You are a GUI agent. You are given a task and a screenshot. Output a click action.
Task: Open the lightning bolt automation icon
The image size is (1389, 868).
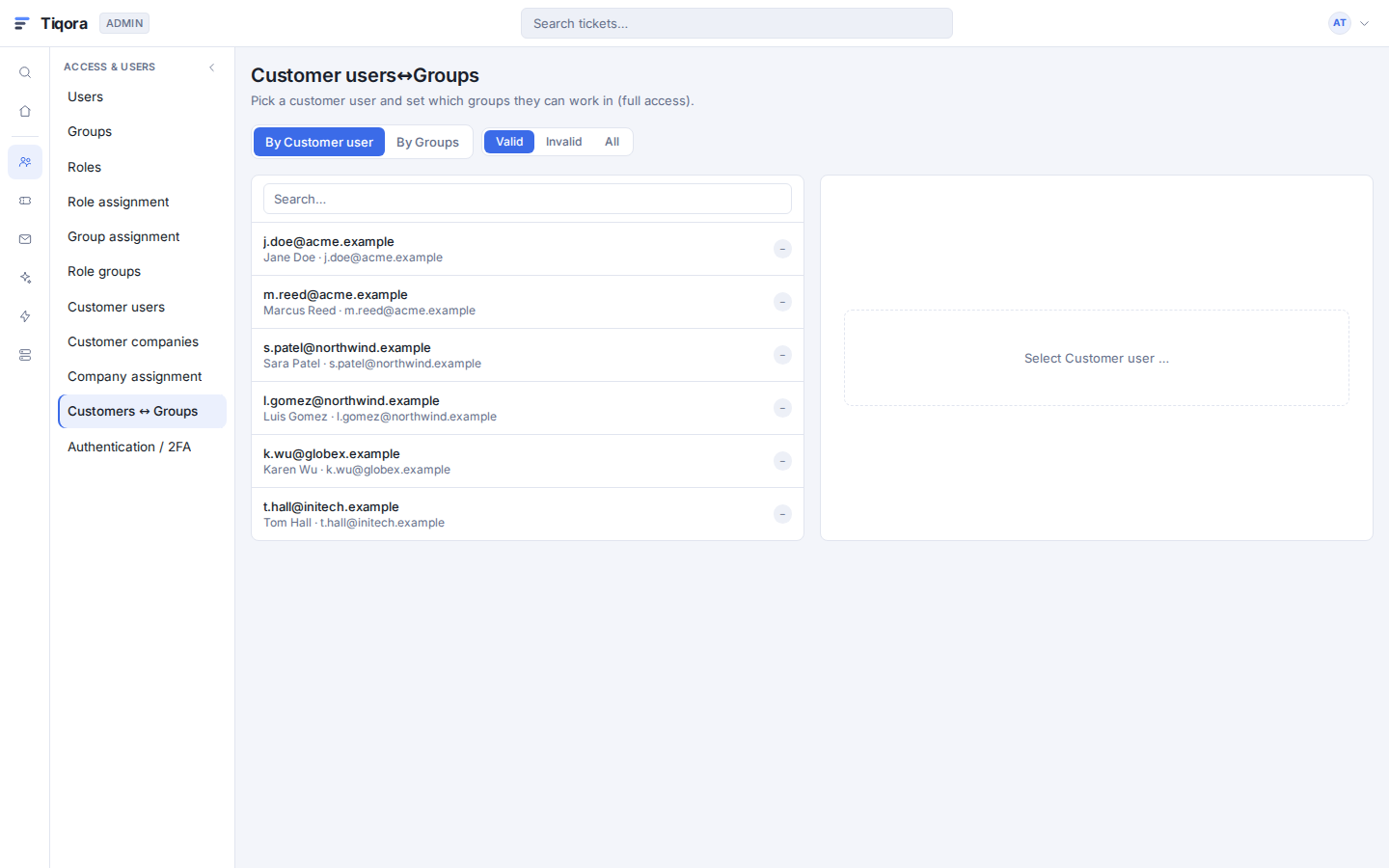coord(25,316)
